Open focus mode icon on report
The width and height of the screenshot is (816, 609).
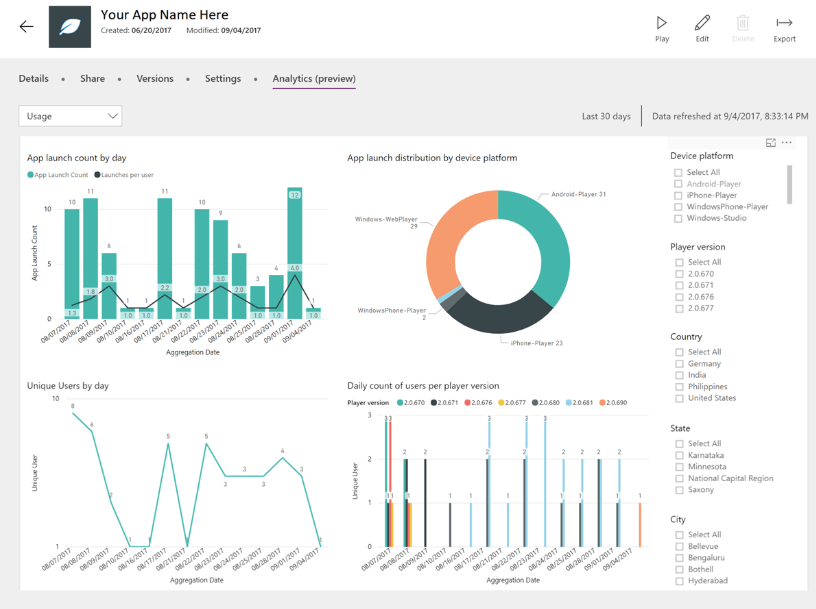pos(771,143)
